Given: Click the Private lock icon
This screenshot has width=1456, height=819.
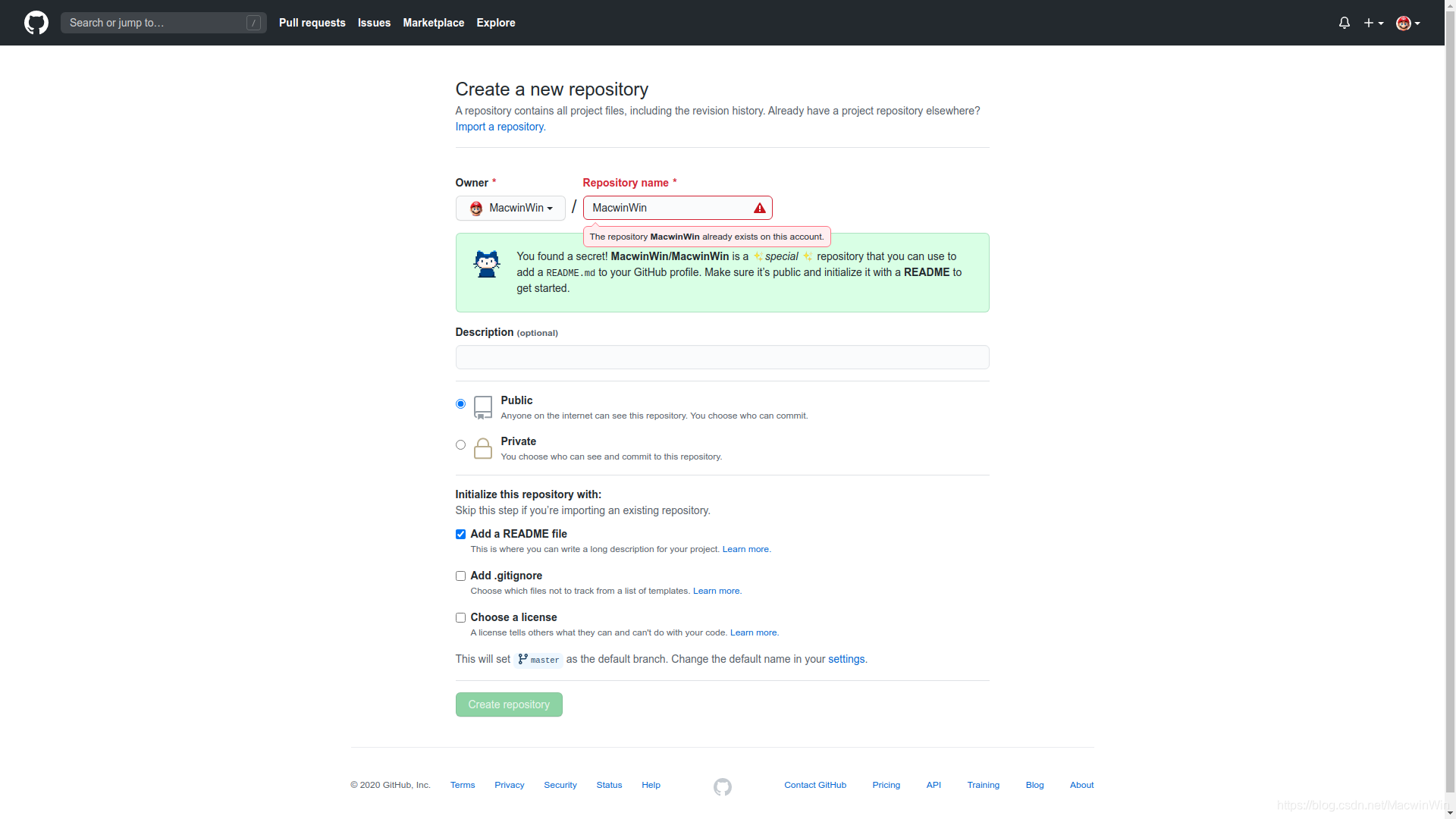Looking at the screenshot, I should coord(483,448).
